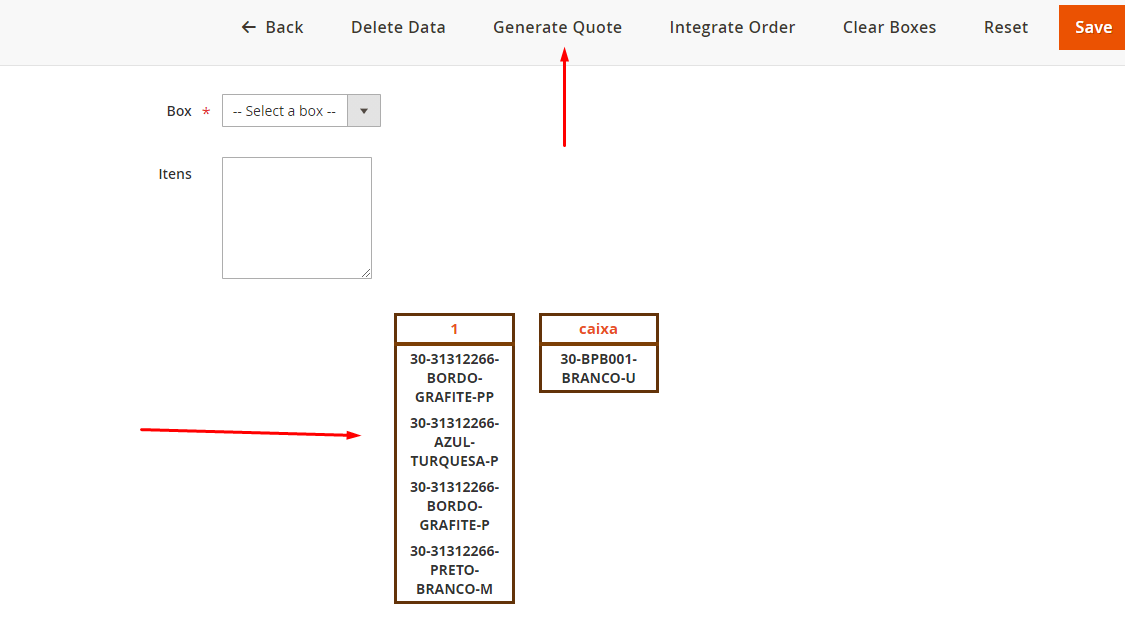The image size is (1125, 632).
Task: Focus the Itens text area
Action: point(297,218)
